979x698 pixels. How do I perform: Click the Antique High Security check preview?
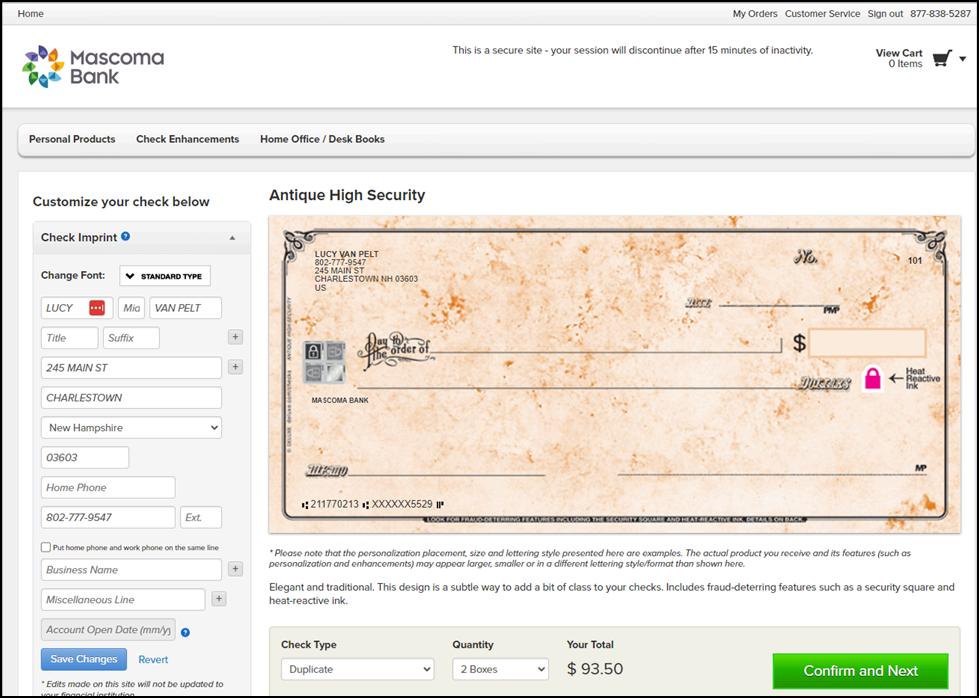point(614,375)
